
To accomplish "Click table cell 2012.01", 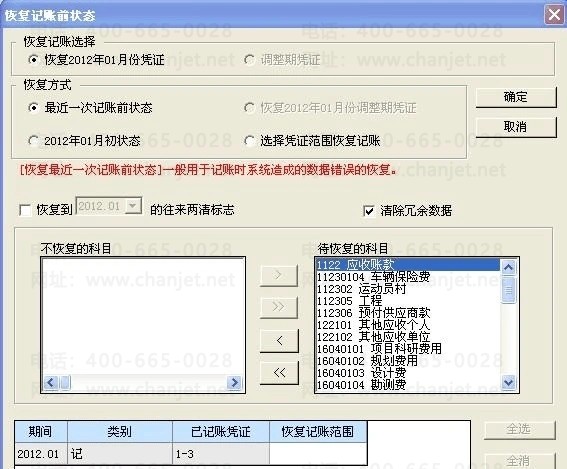I will click(x=41, y=453).
